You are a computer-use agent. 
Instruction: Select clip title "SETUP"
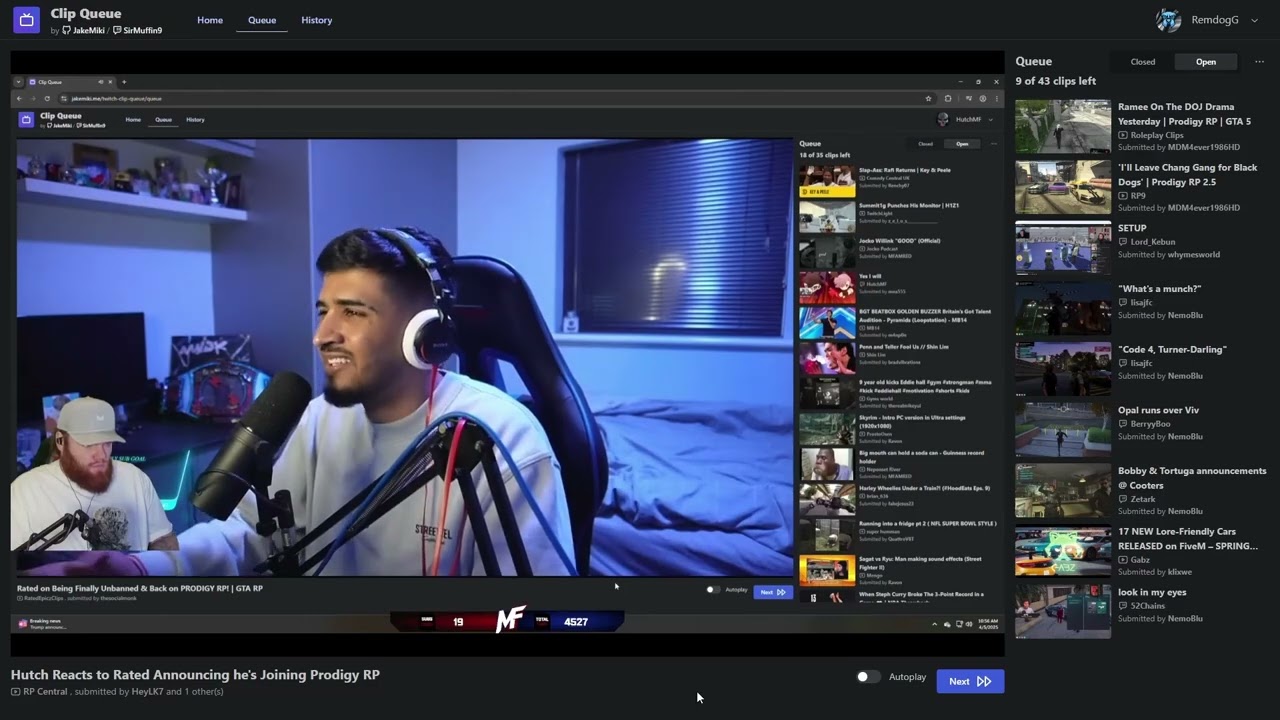[x=1132, y=228]
